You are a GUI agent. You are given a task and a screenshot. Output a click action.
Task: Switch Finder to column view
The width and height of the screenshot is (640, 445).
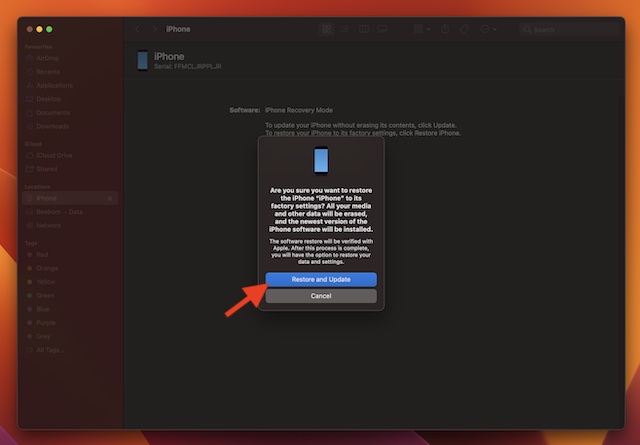coord(360,29)
